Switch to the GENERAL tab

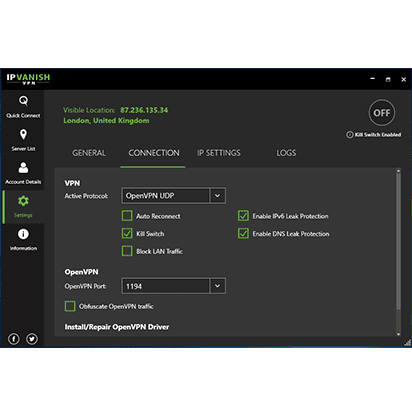[89, 153]
